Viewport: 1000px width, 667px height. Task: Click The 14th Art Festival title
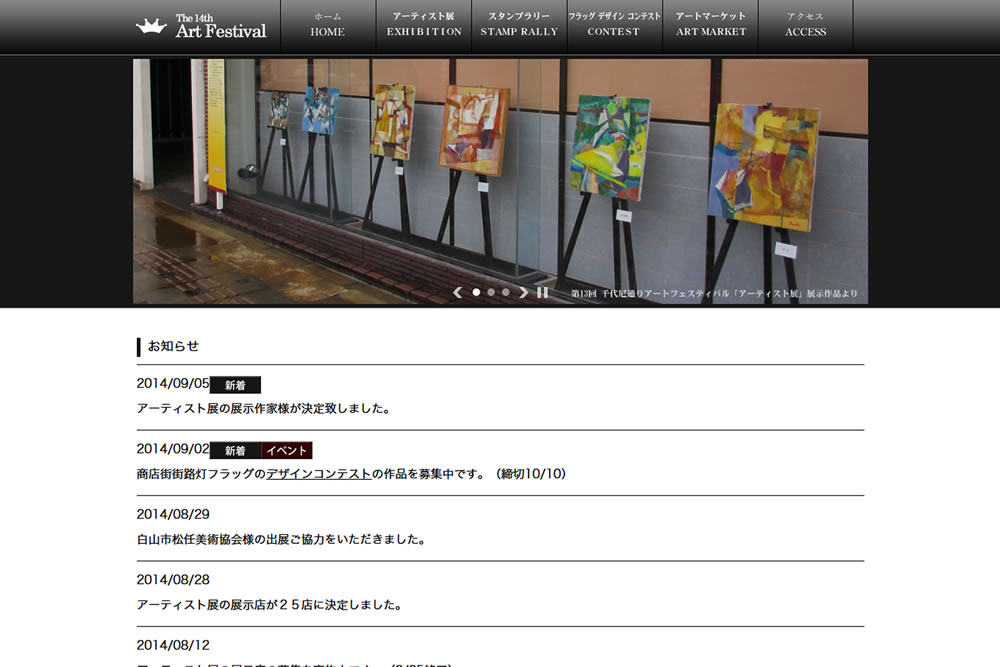221,26
